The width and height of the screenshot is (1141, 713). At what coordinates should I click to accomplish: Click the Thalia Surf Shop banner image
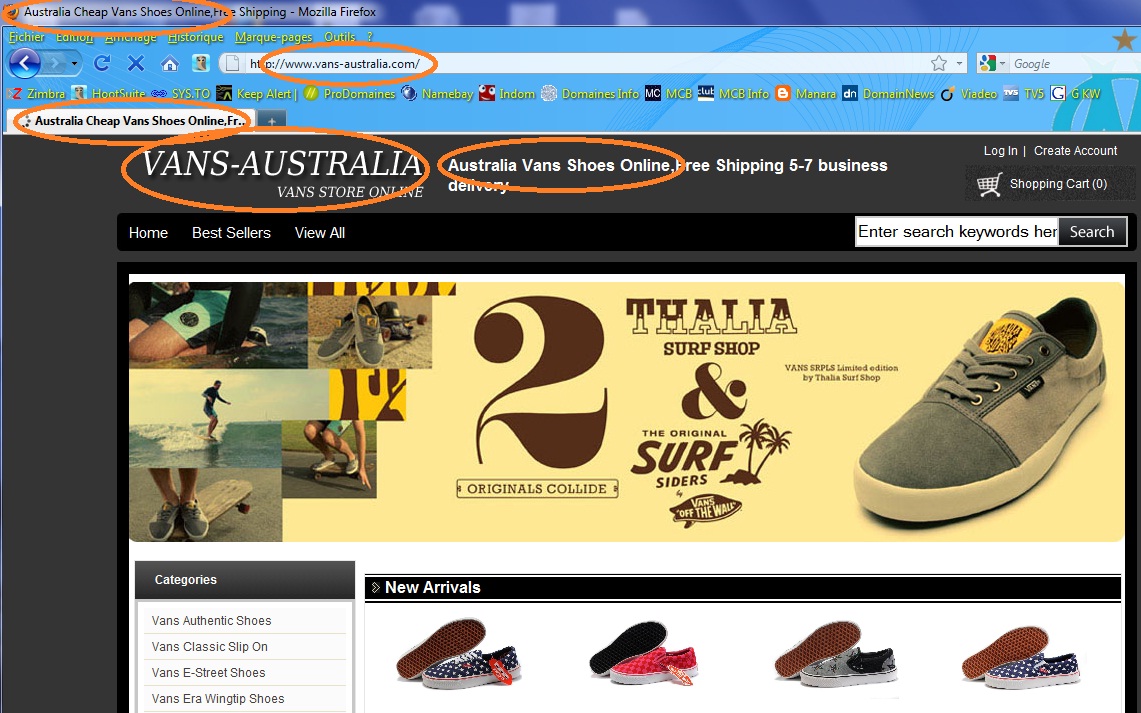(627, 412)
